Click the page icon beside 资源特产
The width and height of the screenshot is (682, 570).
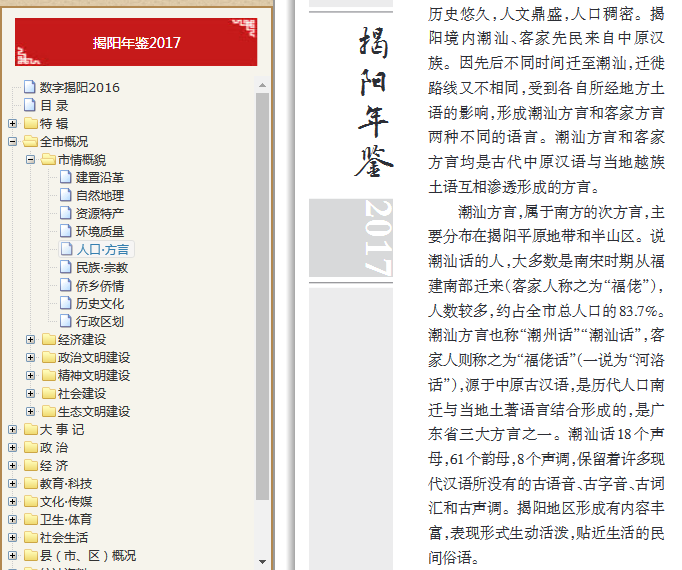coord(66,213)
